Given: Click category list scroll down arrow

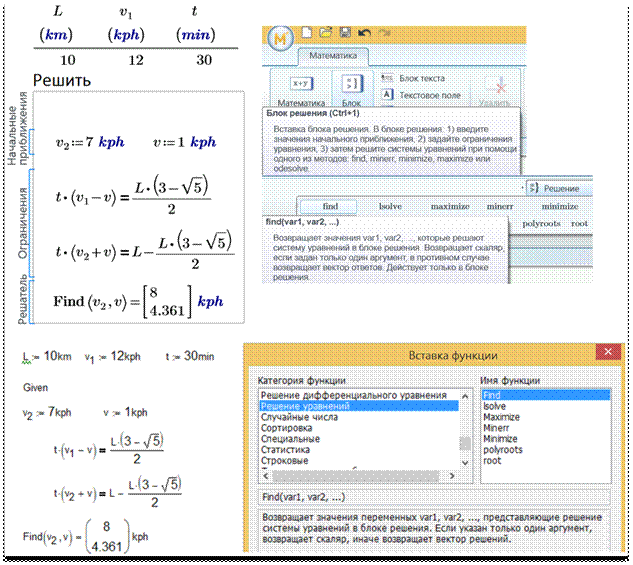Looking at the screenshot, I should coord(465,463).
